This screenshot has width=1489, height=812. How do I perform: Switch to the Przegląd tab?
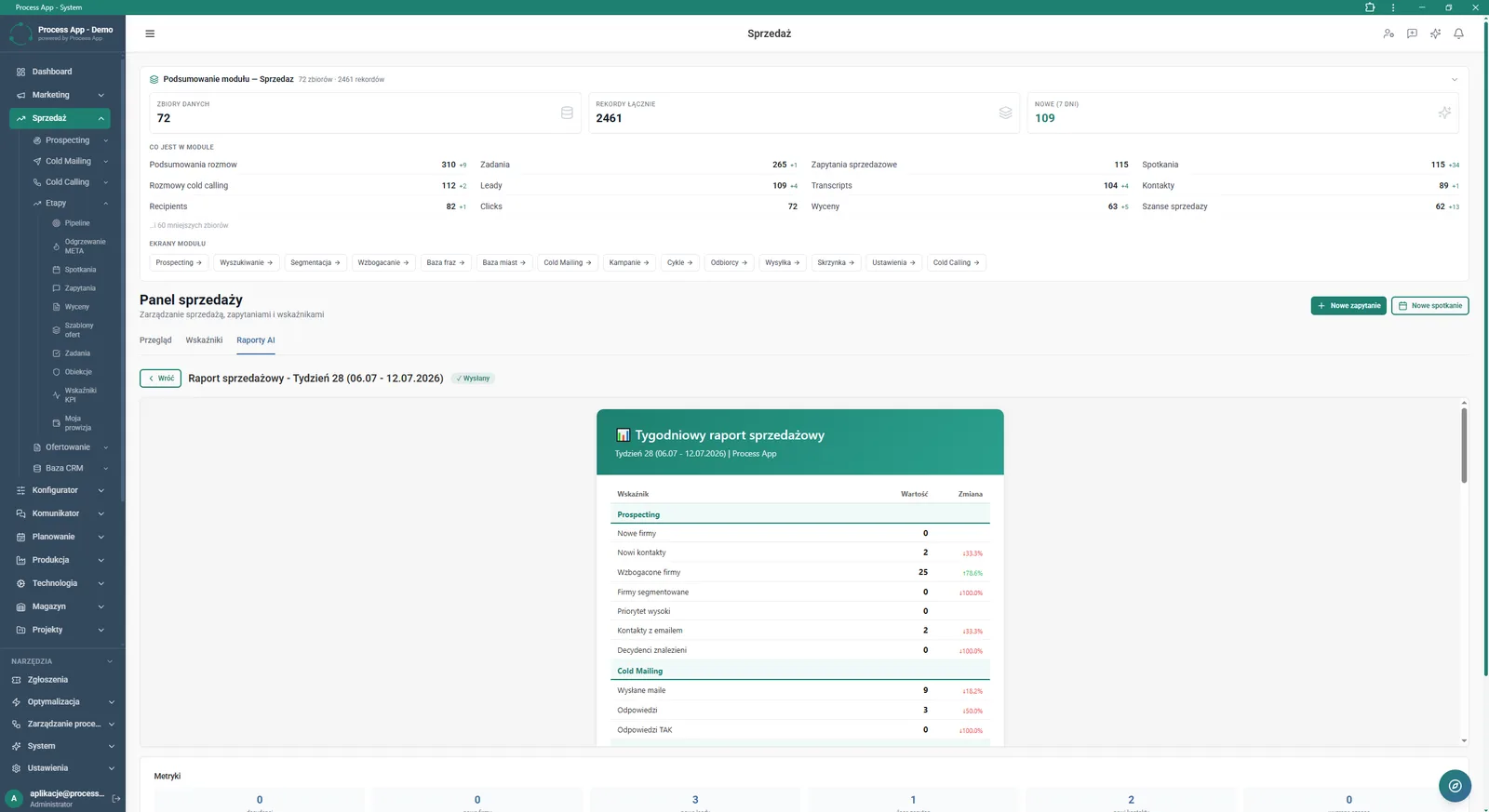[155, 340]
